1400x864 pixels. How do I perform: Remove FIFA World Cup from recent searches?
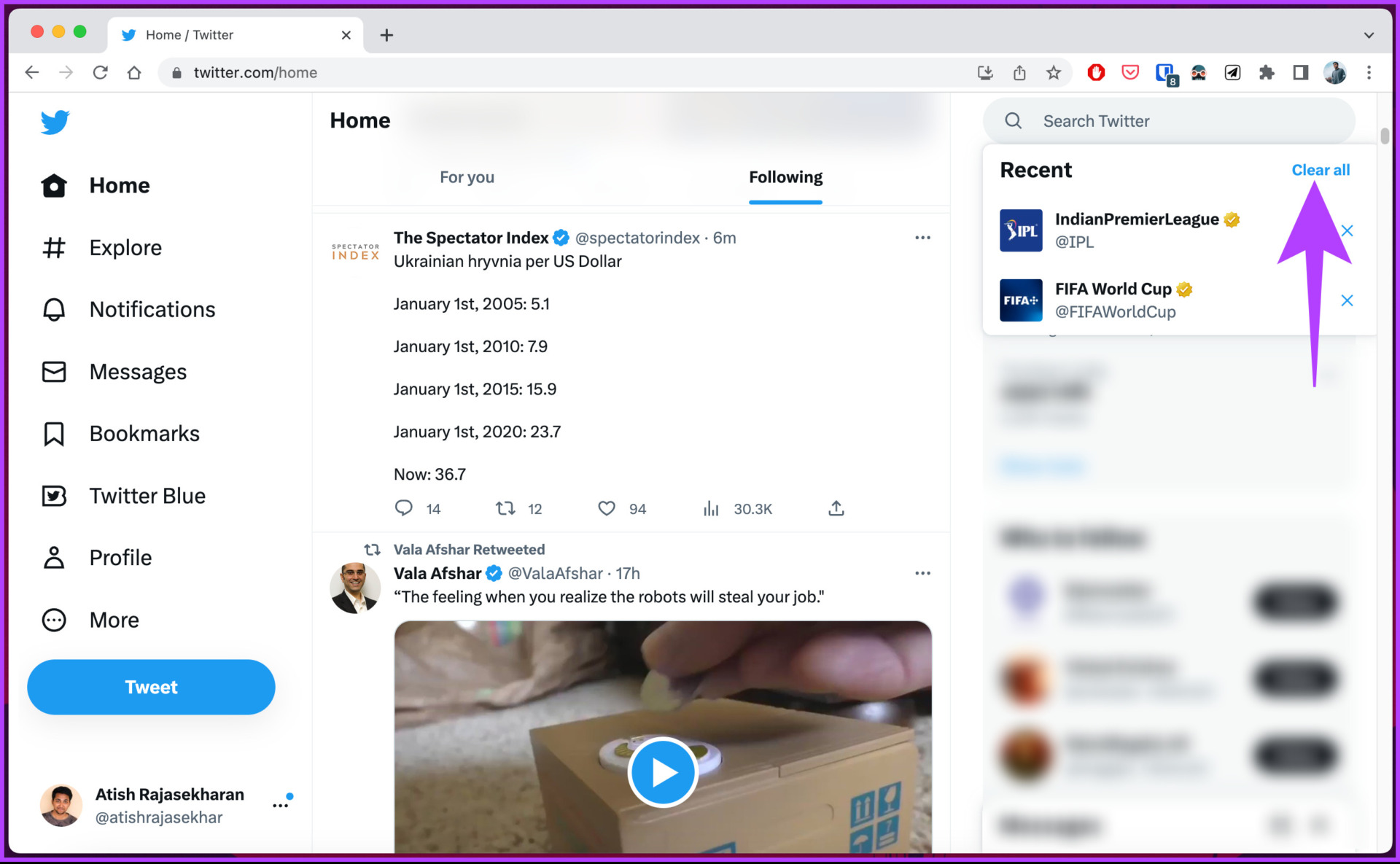pos(1347,300)
